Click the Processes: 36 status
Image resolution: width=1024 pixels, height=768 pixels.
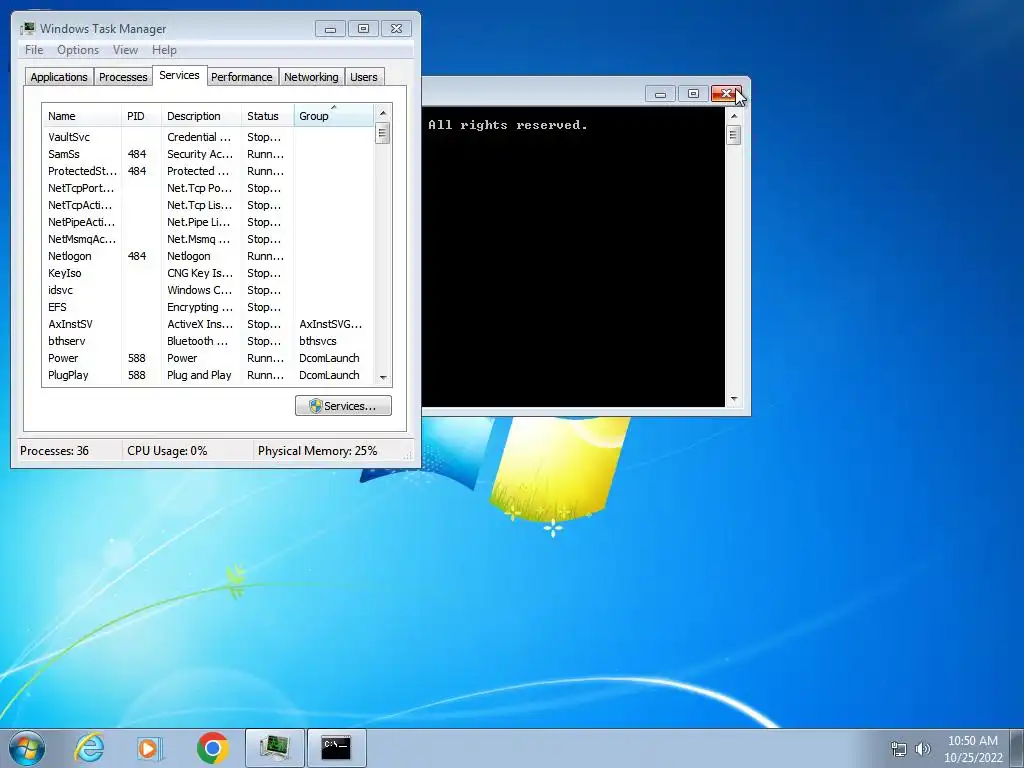54,451
